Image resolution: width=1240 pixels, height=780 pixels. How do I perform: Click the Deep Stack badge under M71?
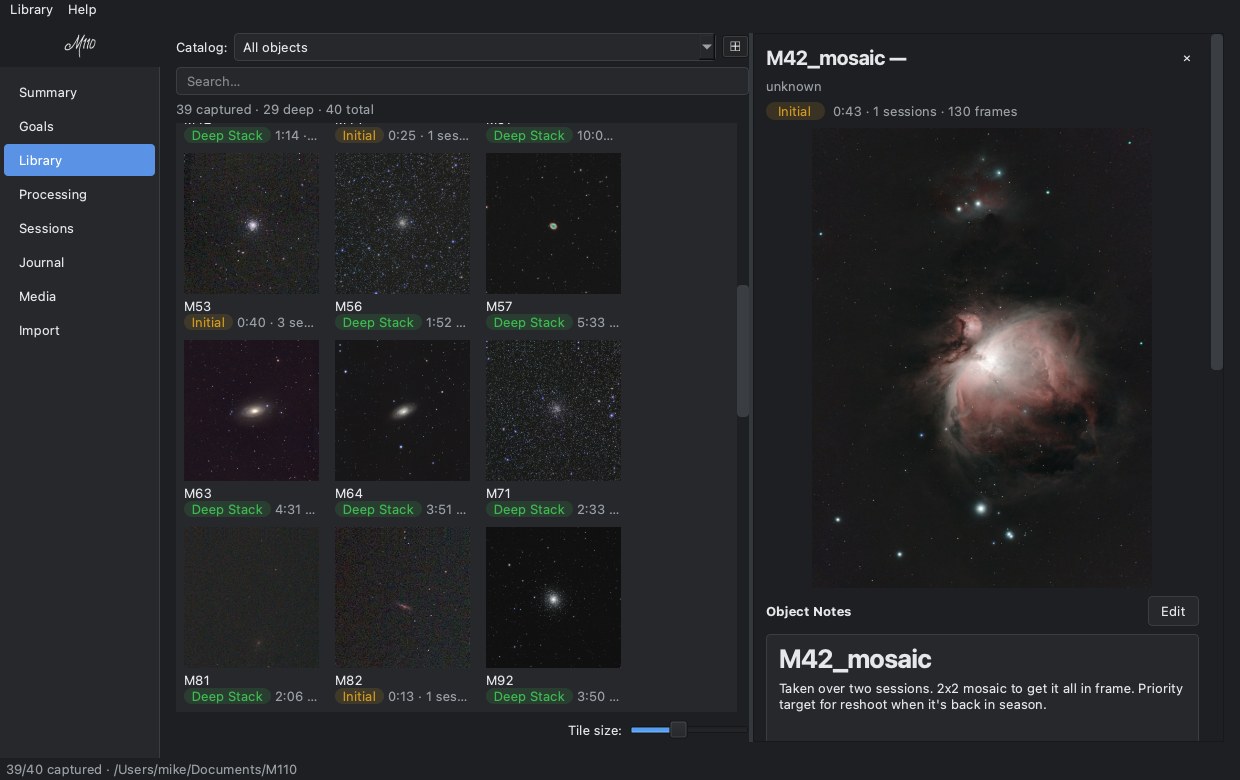click(x=529, y=510)
